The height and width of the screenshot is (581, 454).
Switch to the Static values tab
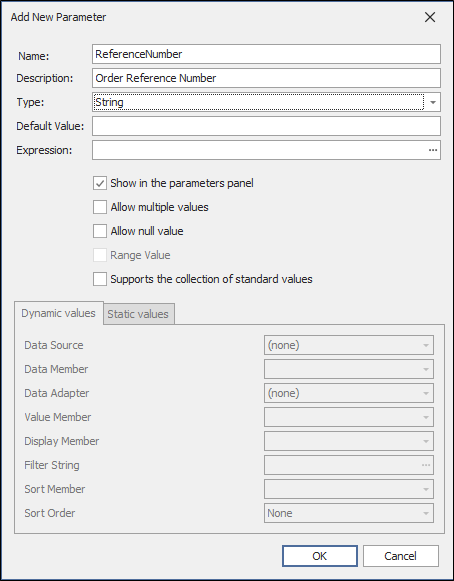point(139,314)
